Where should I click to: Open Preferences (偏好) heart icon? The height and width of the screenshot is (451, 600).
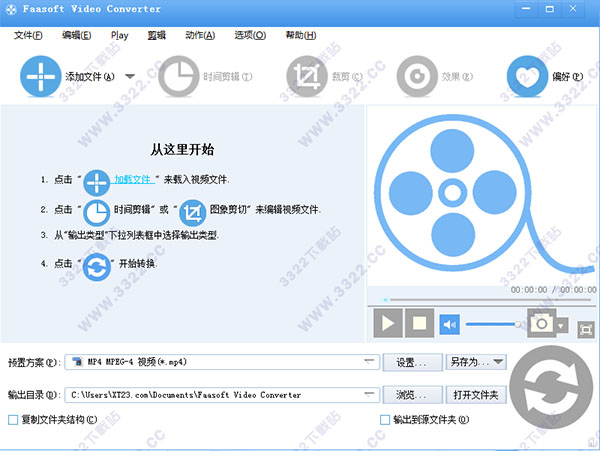click(x=527, y=76)
